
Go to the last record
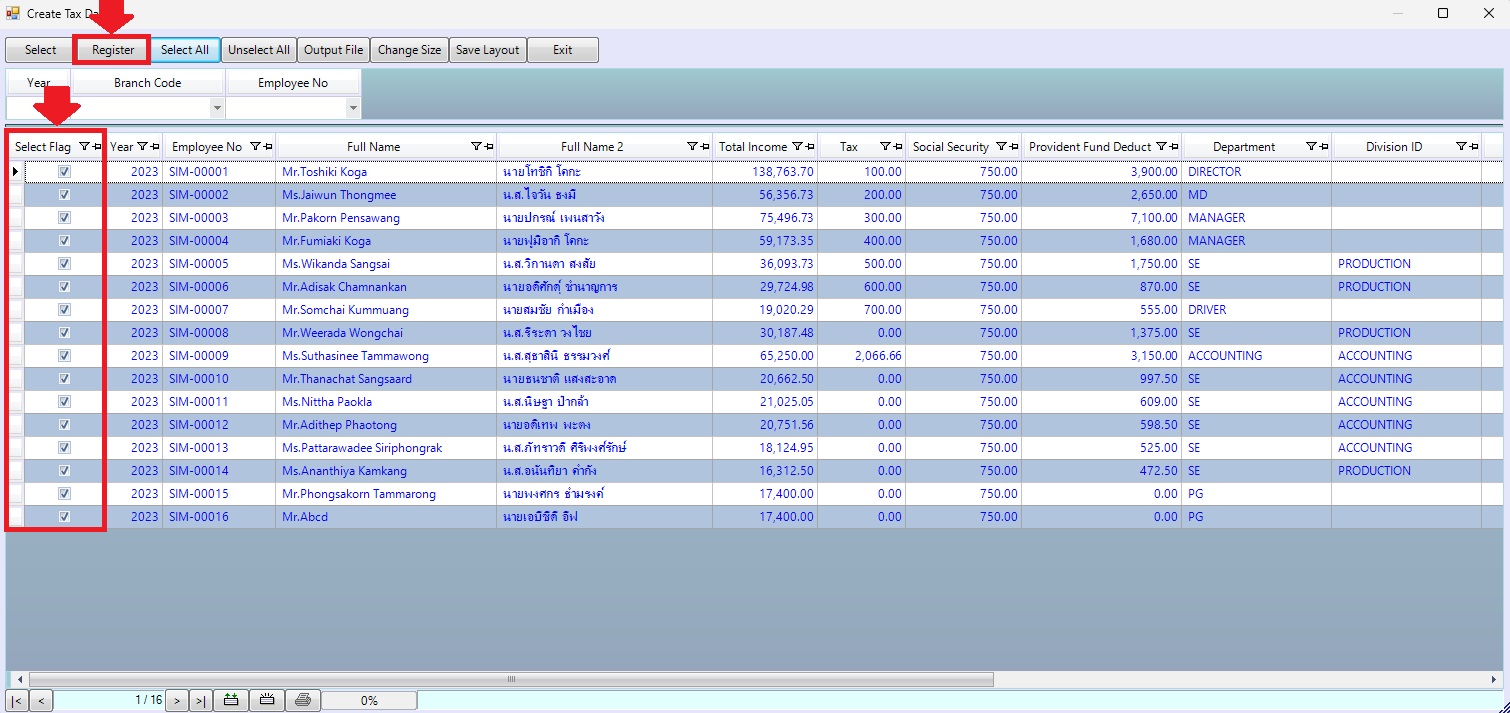200,701
